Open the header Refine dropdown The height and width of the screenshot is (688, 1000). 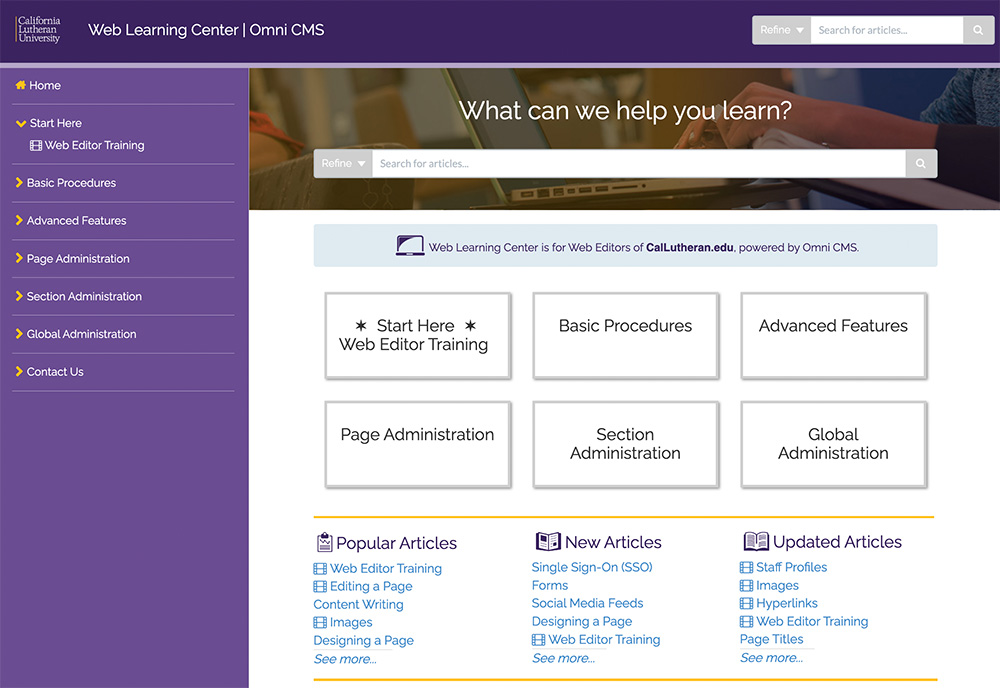tap(781, 30)
